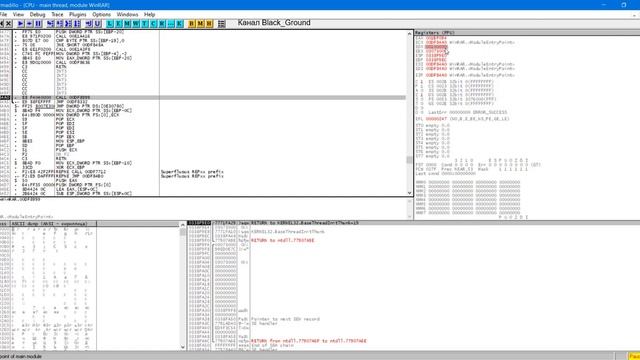Open the appearance options list icon
Image resolution: width=640 pixels, height=360 pixels.
(x=221, y=24)
